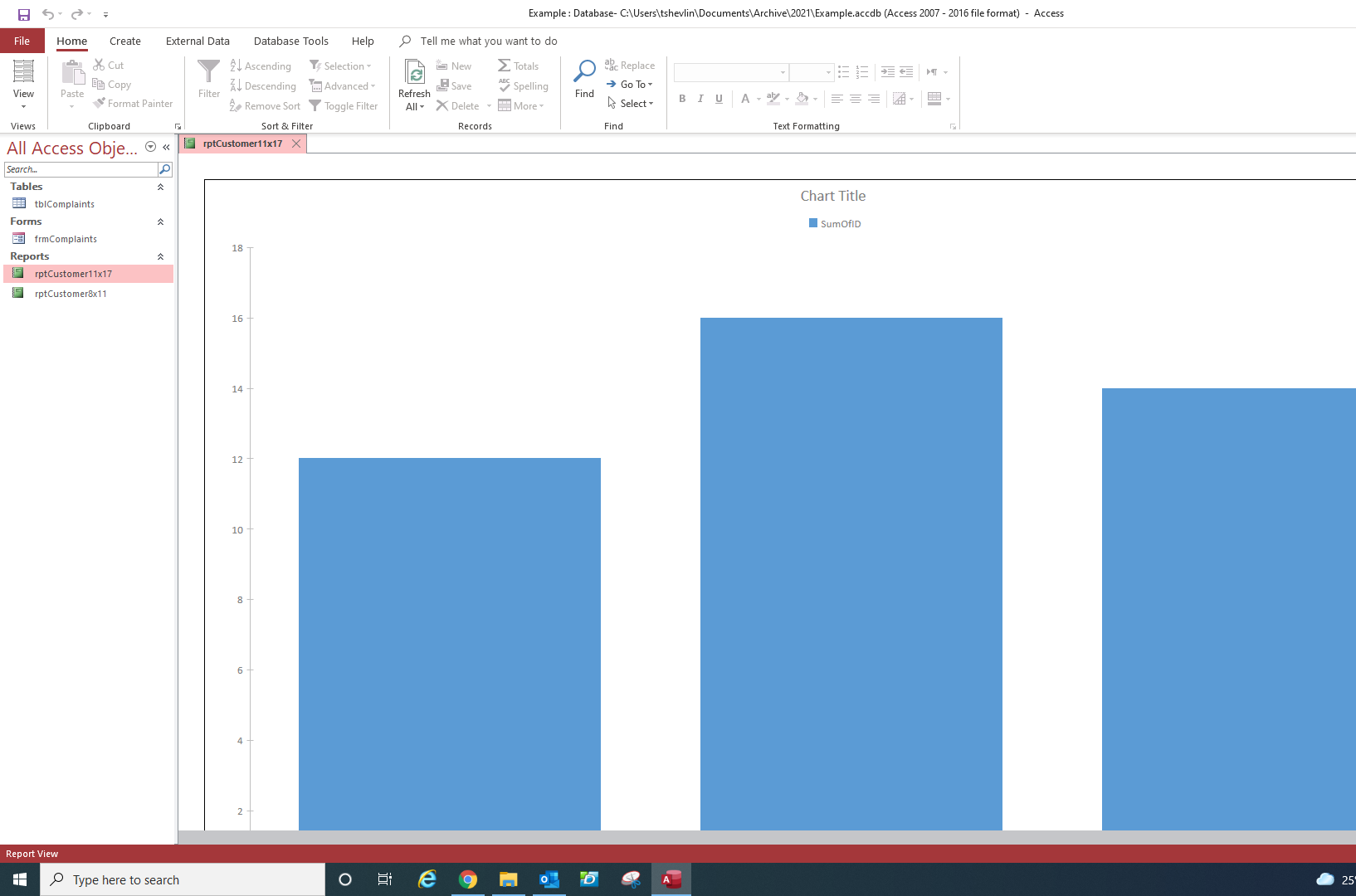Click Remove Sort
The height and width of the screenshot is (896, 1356).
pyautogui.click(x=266, y=105)
